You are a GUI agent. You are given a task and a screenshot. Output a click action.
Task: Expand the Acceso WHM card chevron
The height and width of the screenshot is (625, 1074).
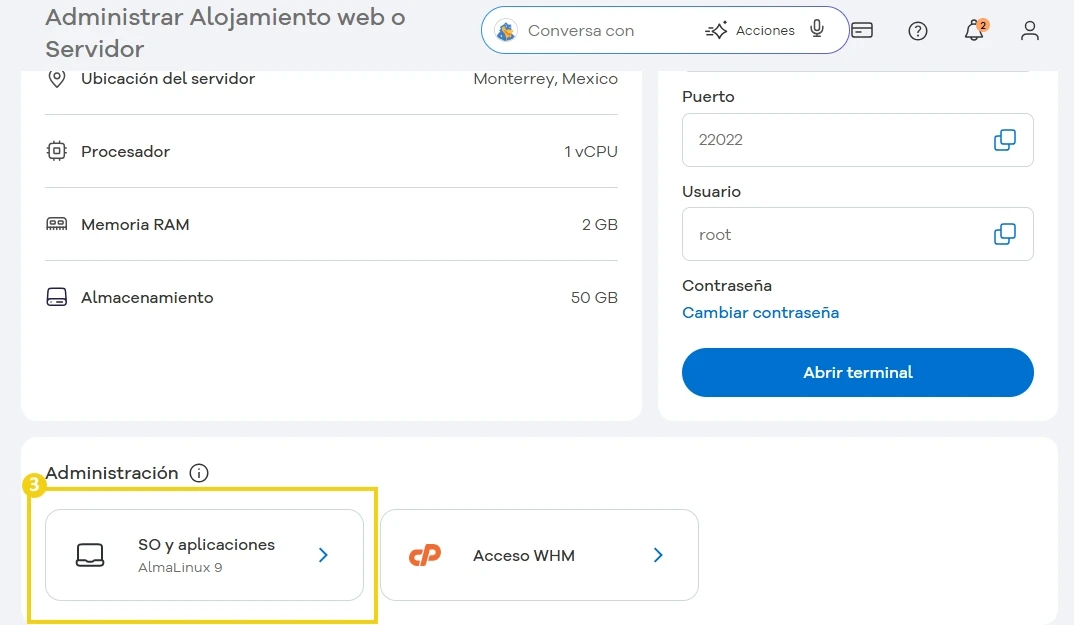(657, 554)
